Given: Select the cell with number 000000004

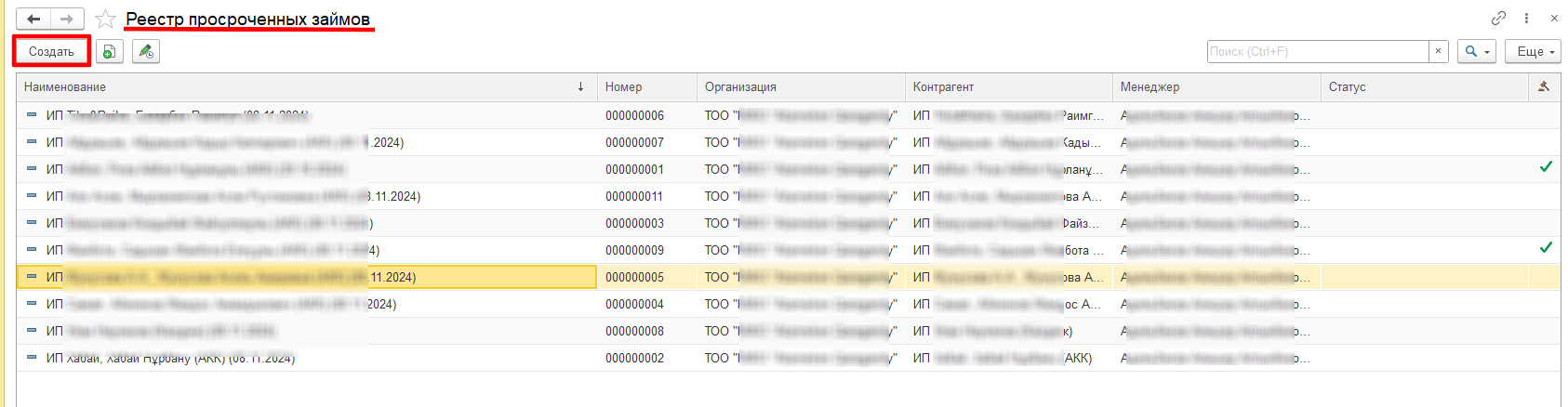Looking at the screenshot, I should [646, 304].
